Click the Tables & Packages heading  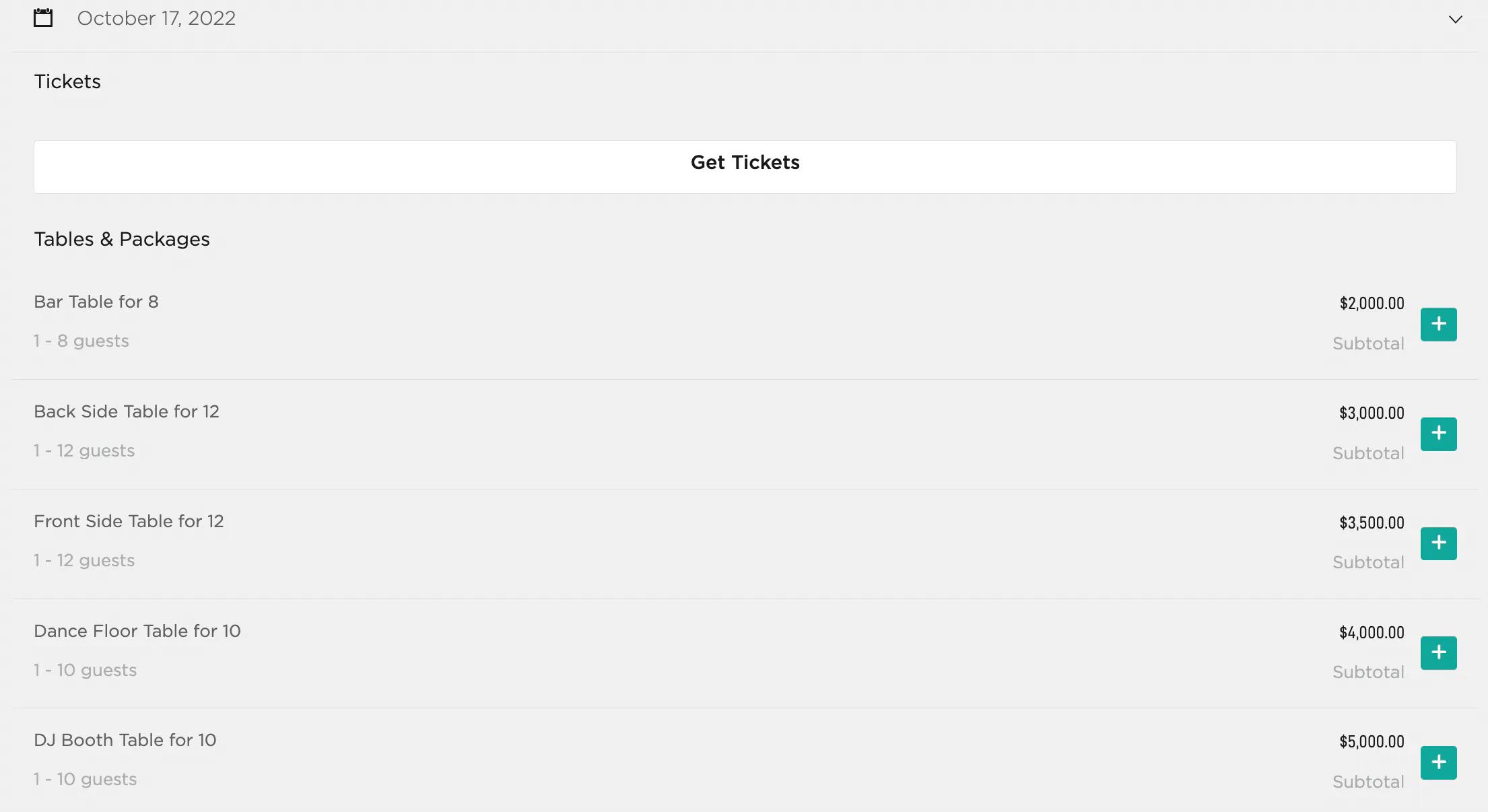(x=122, y=239)
